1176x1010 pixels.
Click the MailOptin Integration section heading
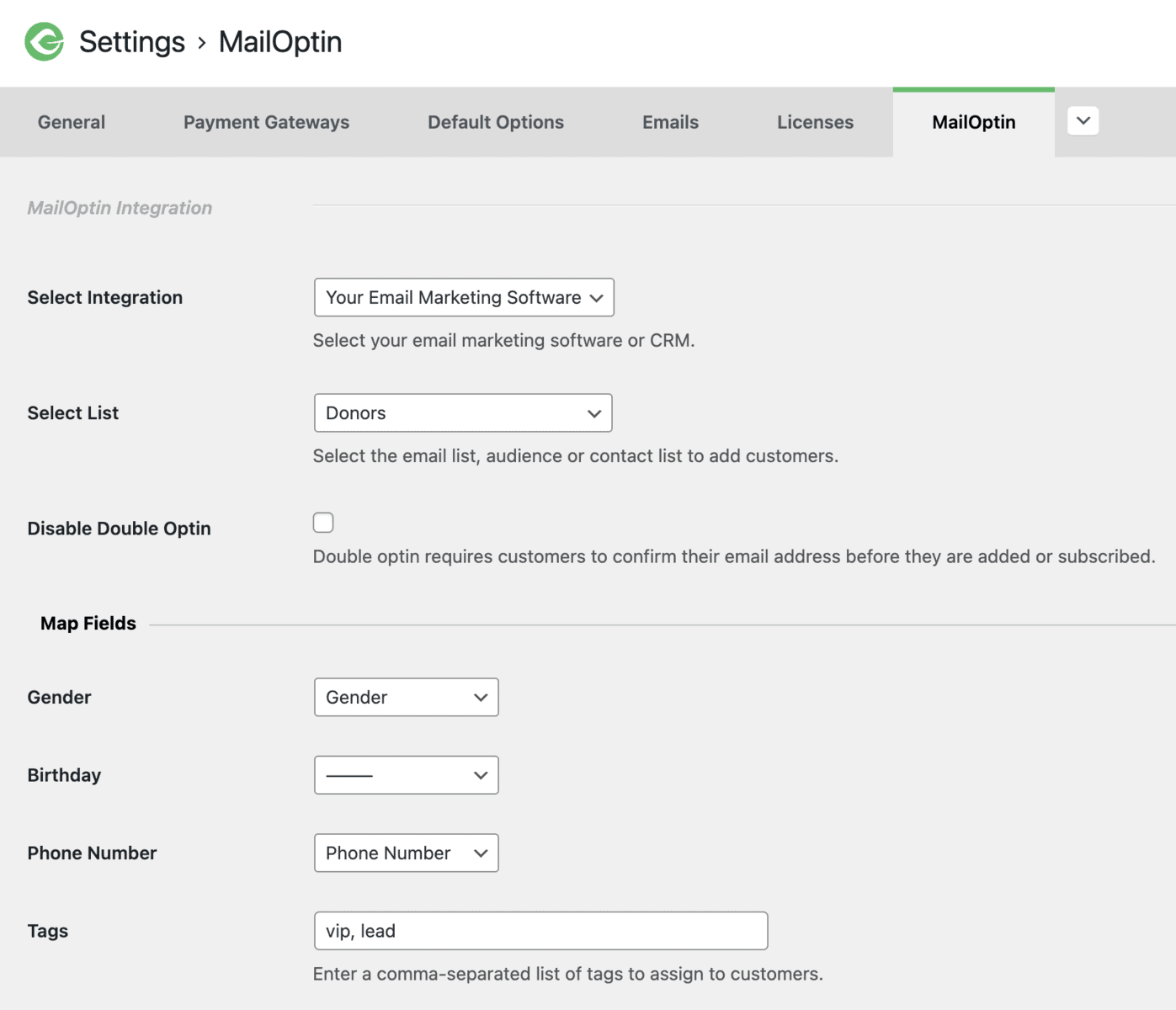pos(120,208)
